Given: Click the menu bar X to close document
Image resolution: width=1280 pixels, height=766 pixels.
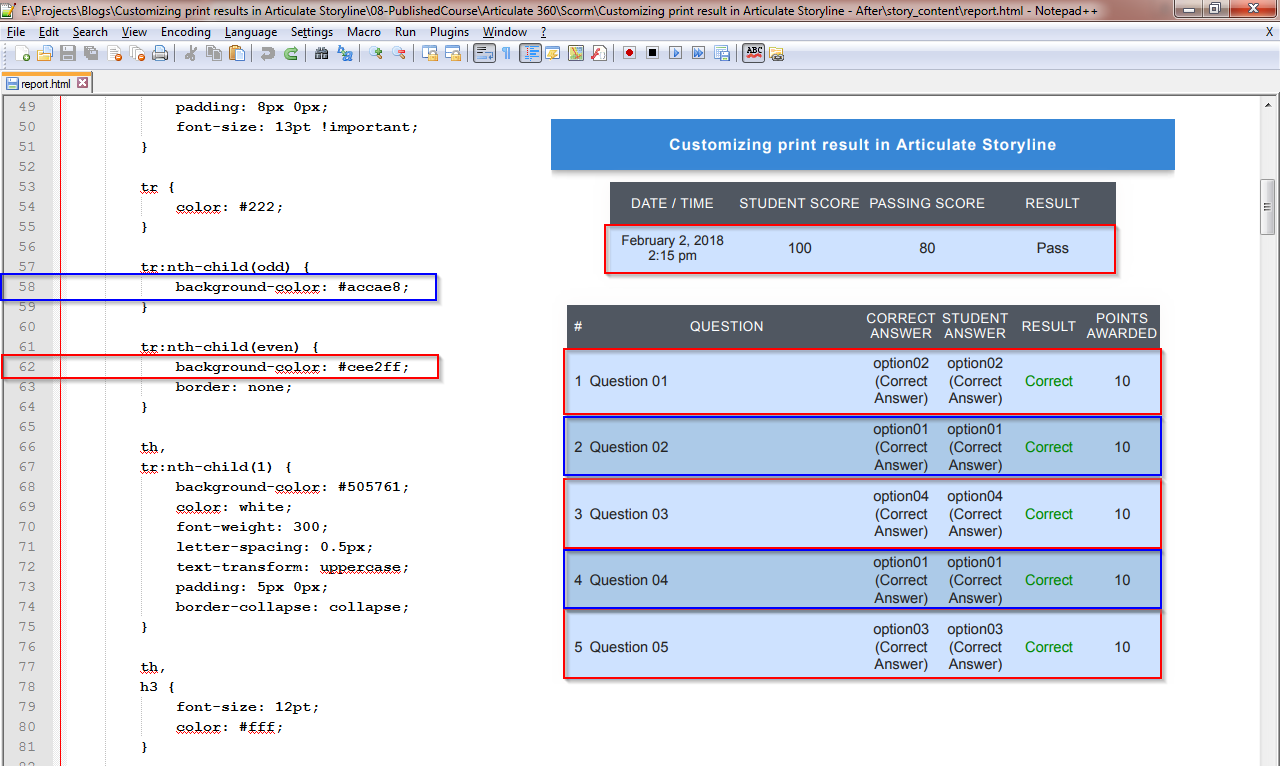Looking at the screenshot, I should [1269, 32].
